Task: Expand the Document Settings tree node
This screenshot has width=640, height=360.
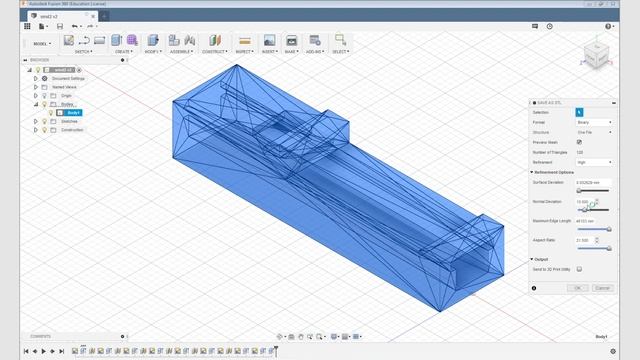Action: 36,78
